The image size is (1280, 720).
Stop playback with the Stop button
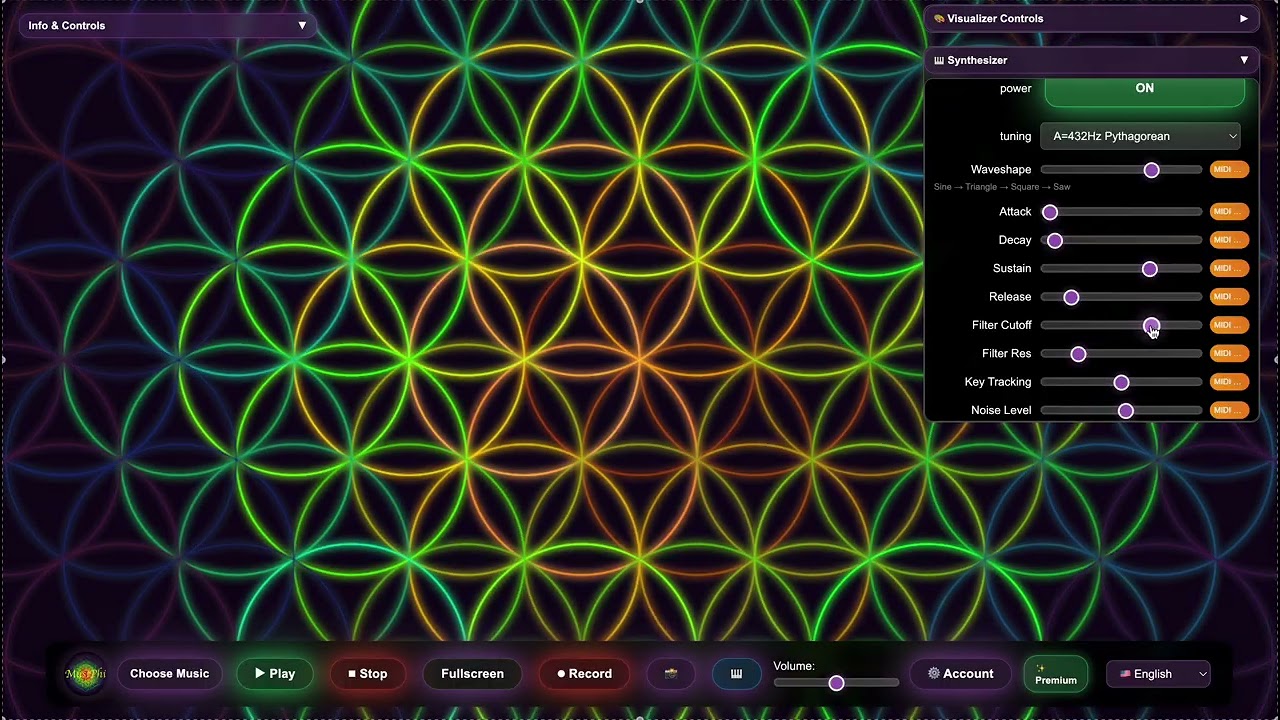(367, 674)
